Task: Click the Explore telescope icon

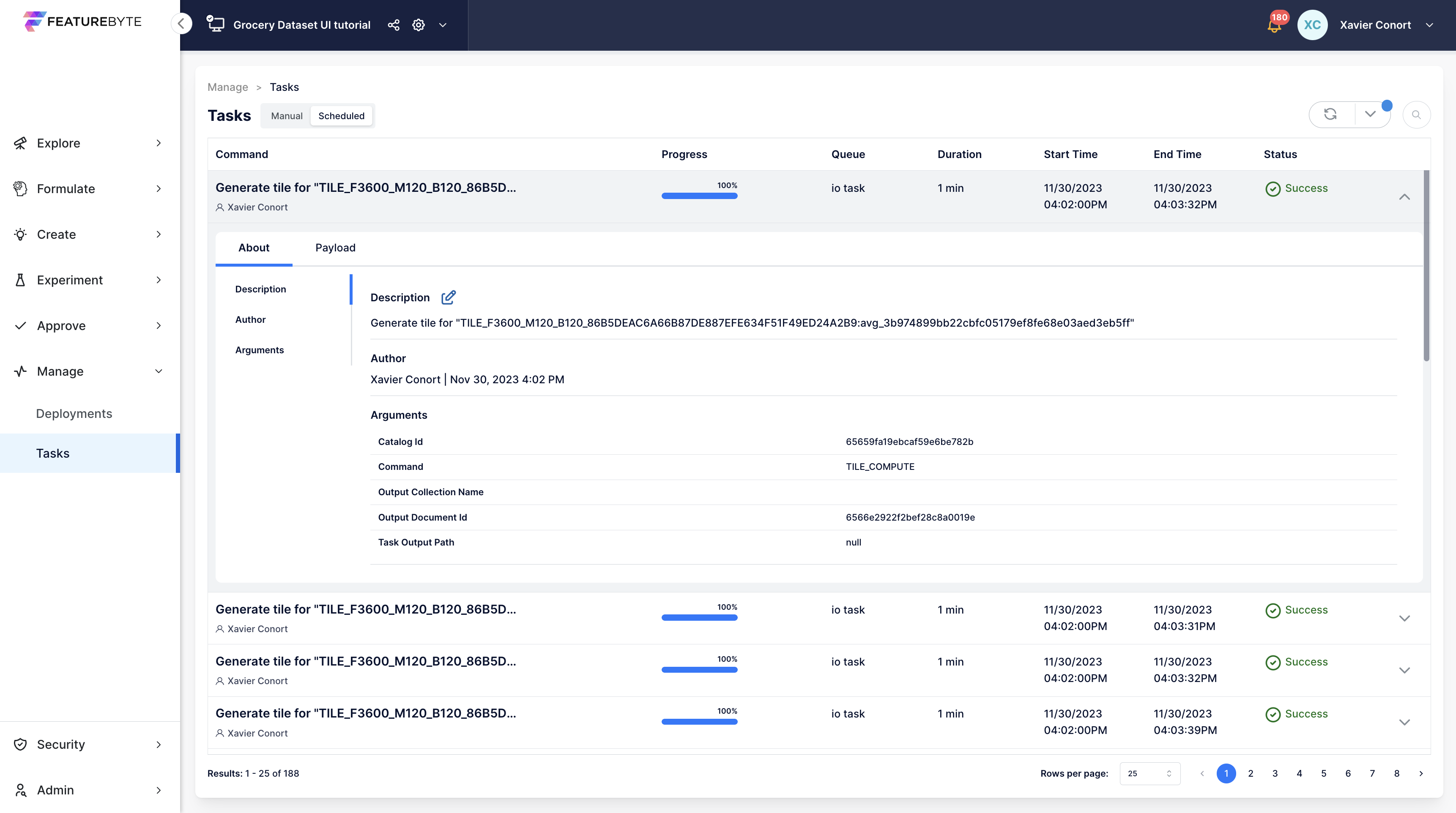Action: pos(20,143)
